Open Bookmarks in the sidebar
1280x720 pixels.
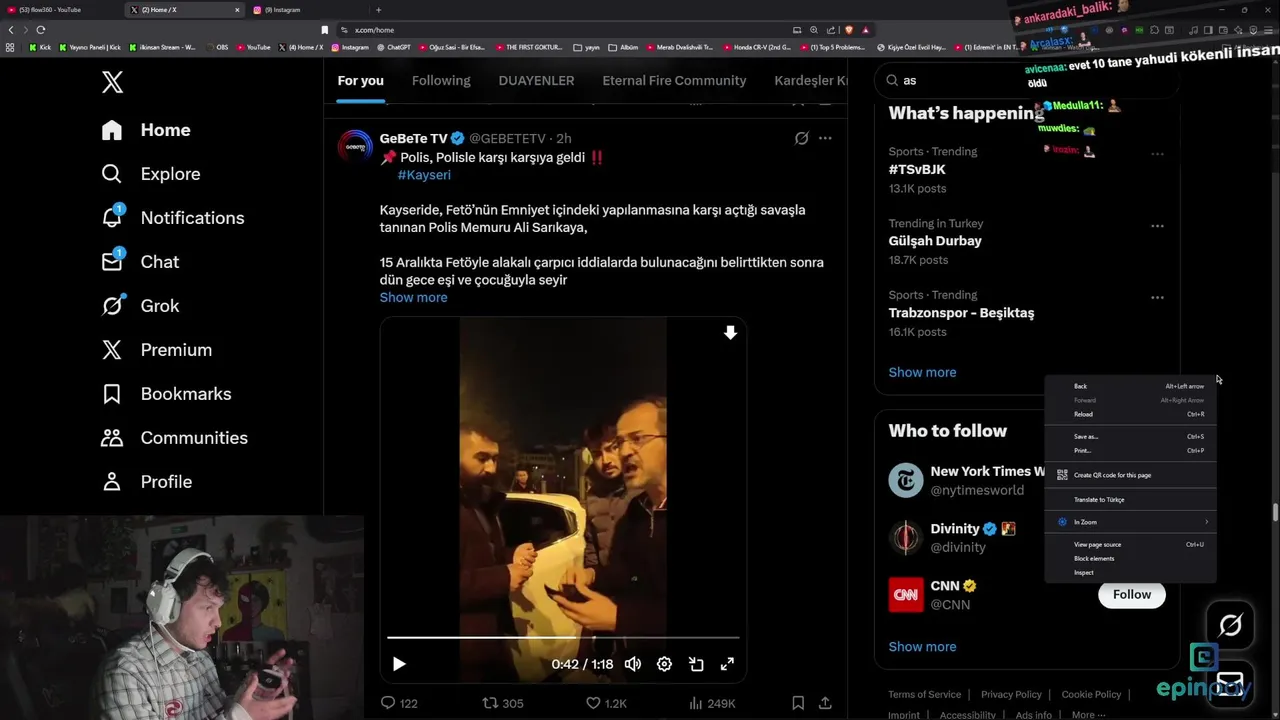tap(166, 394)
